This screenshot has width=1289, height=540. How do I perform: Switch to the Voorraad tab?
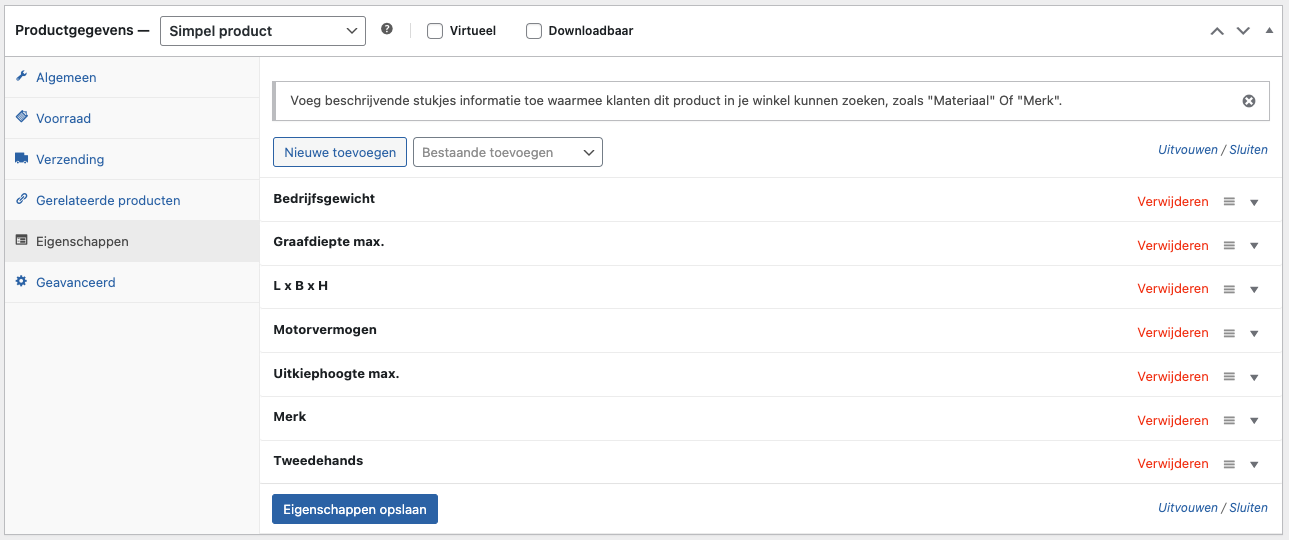pyautogui.click(x=63, y=118)
